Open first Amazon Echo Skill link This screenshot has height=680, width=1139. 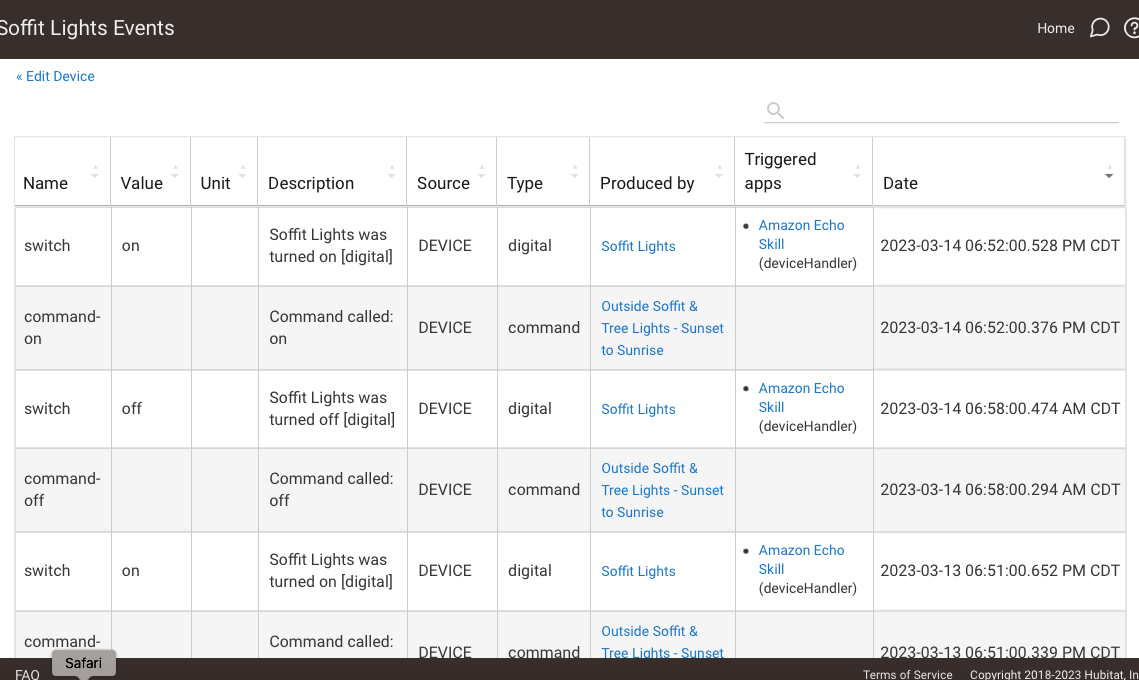coord(801,235)
